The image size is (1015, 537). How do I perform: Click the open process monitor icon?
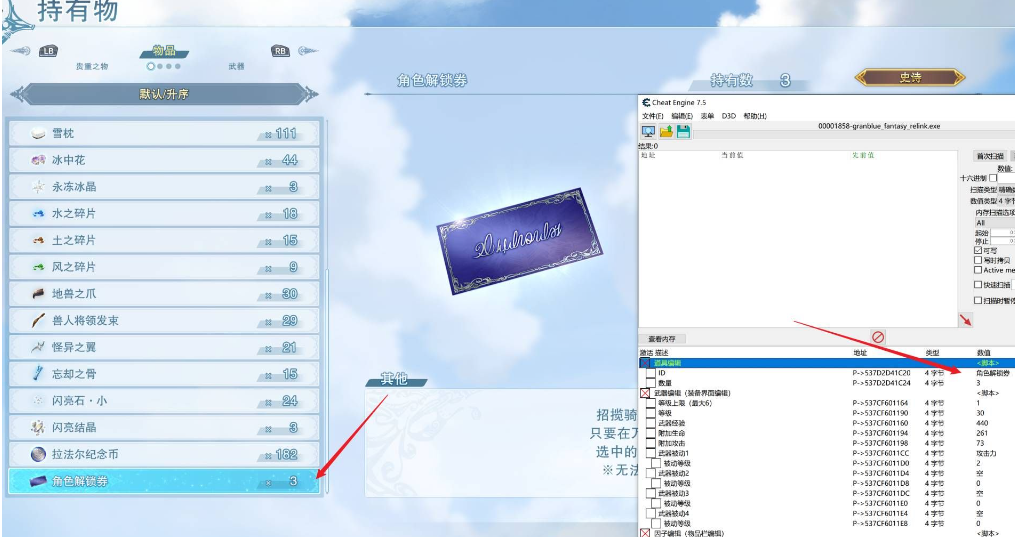pyautogui.click(x=648, y=132)
